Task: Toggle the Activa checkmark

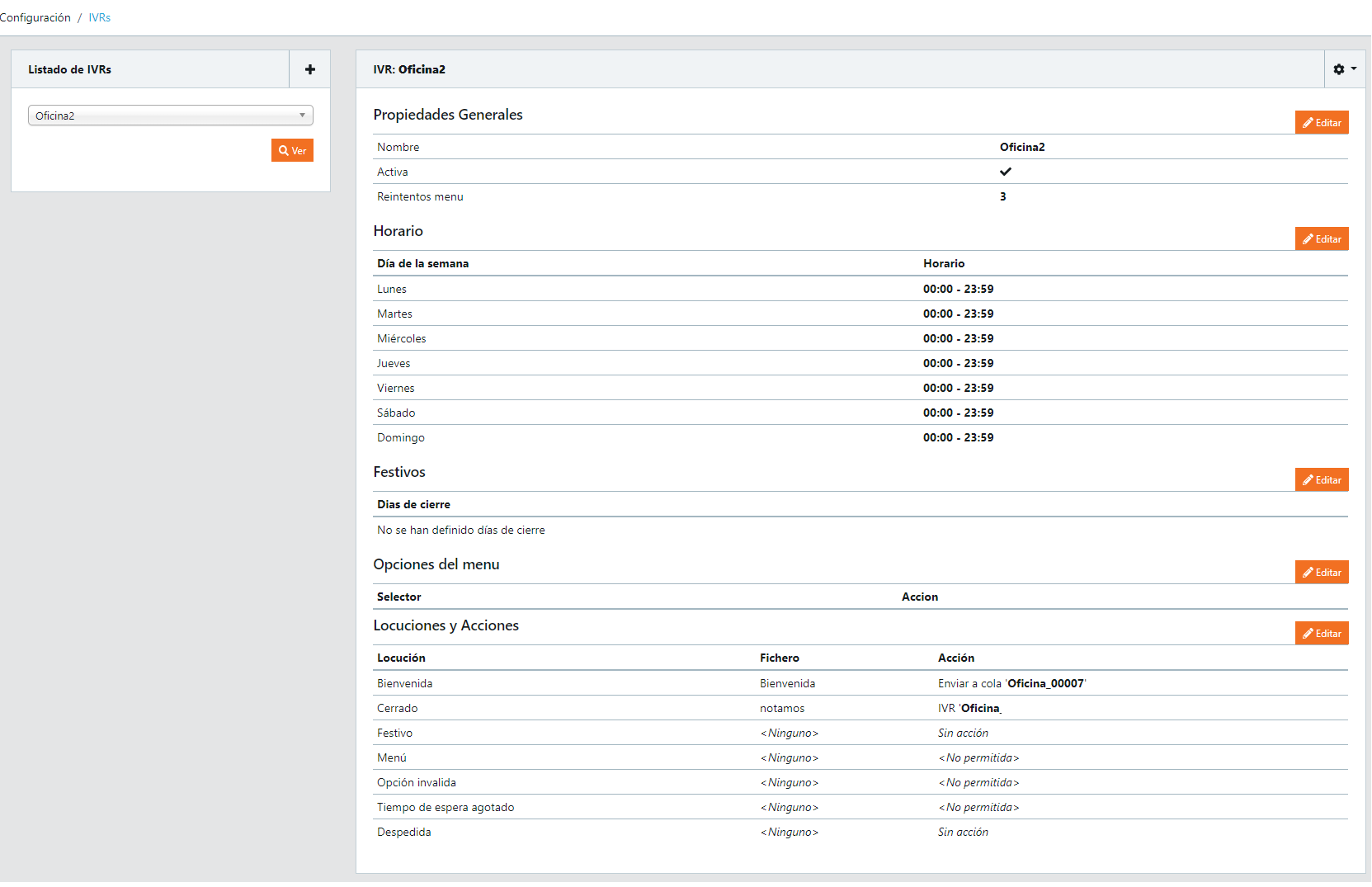Action: (x=1005, y=172)
